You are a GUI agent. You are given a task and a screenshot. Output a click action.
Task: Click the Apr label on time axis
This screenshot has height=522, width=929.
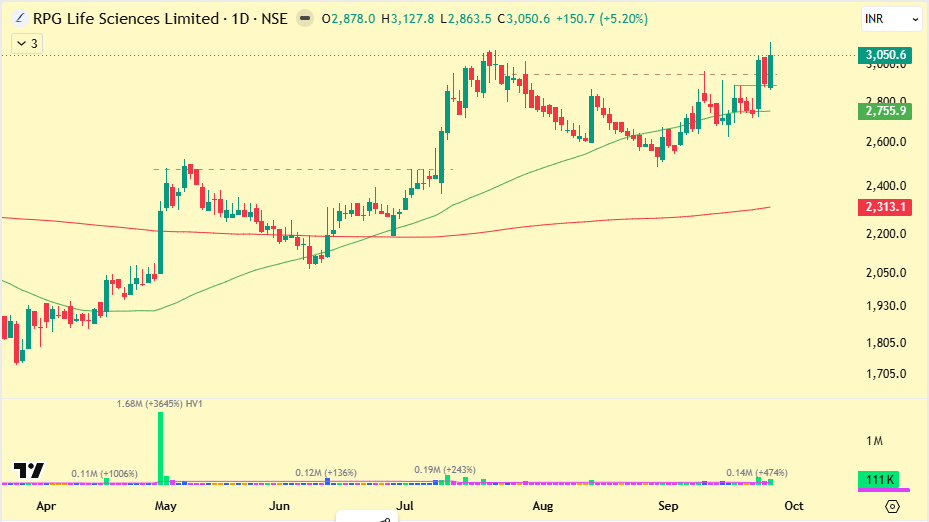(46, 506)
